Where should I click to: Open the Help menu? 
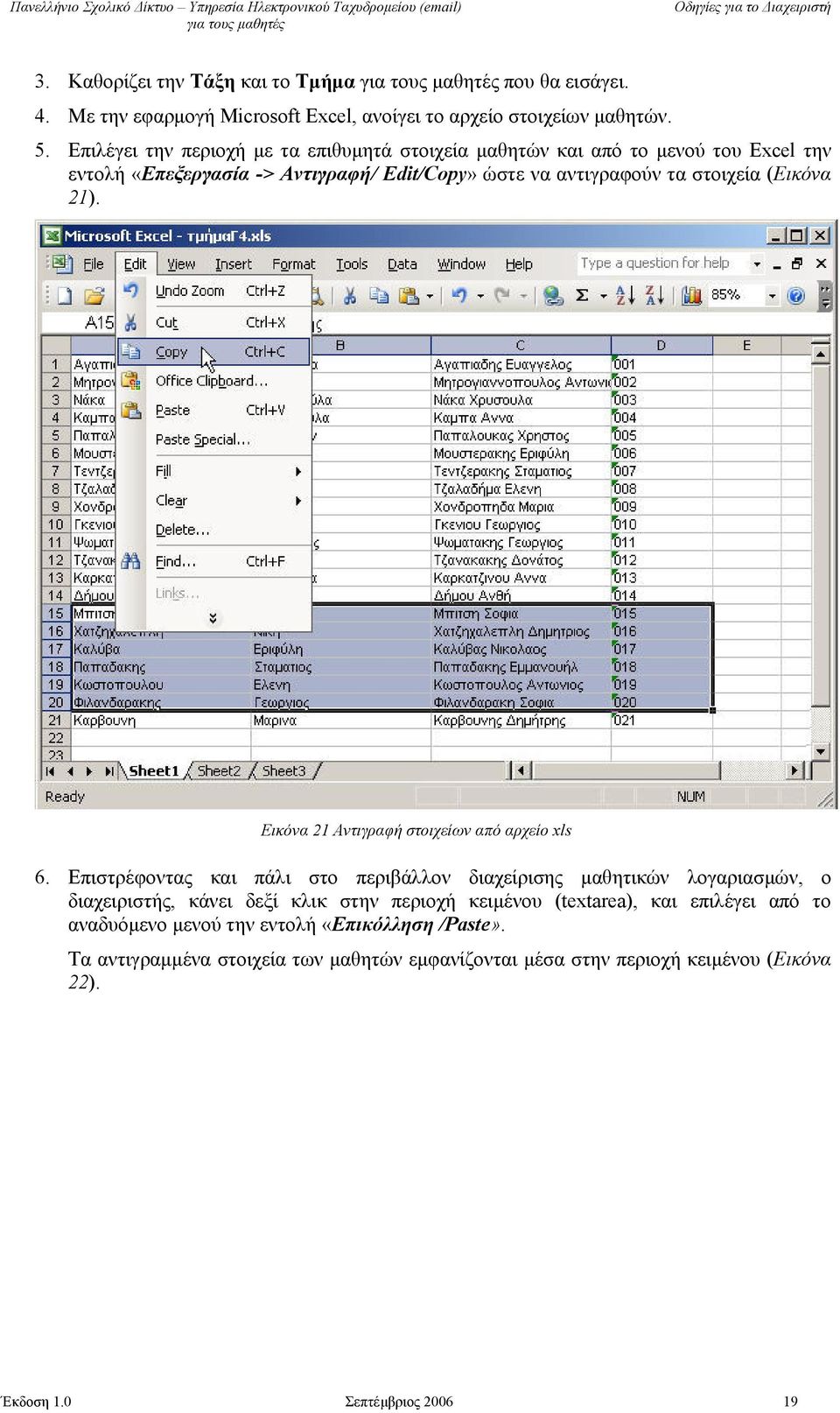tap(519, 264)
